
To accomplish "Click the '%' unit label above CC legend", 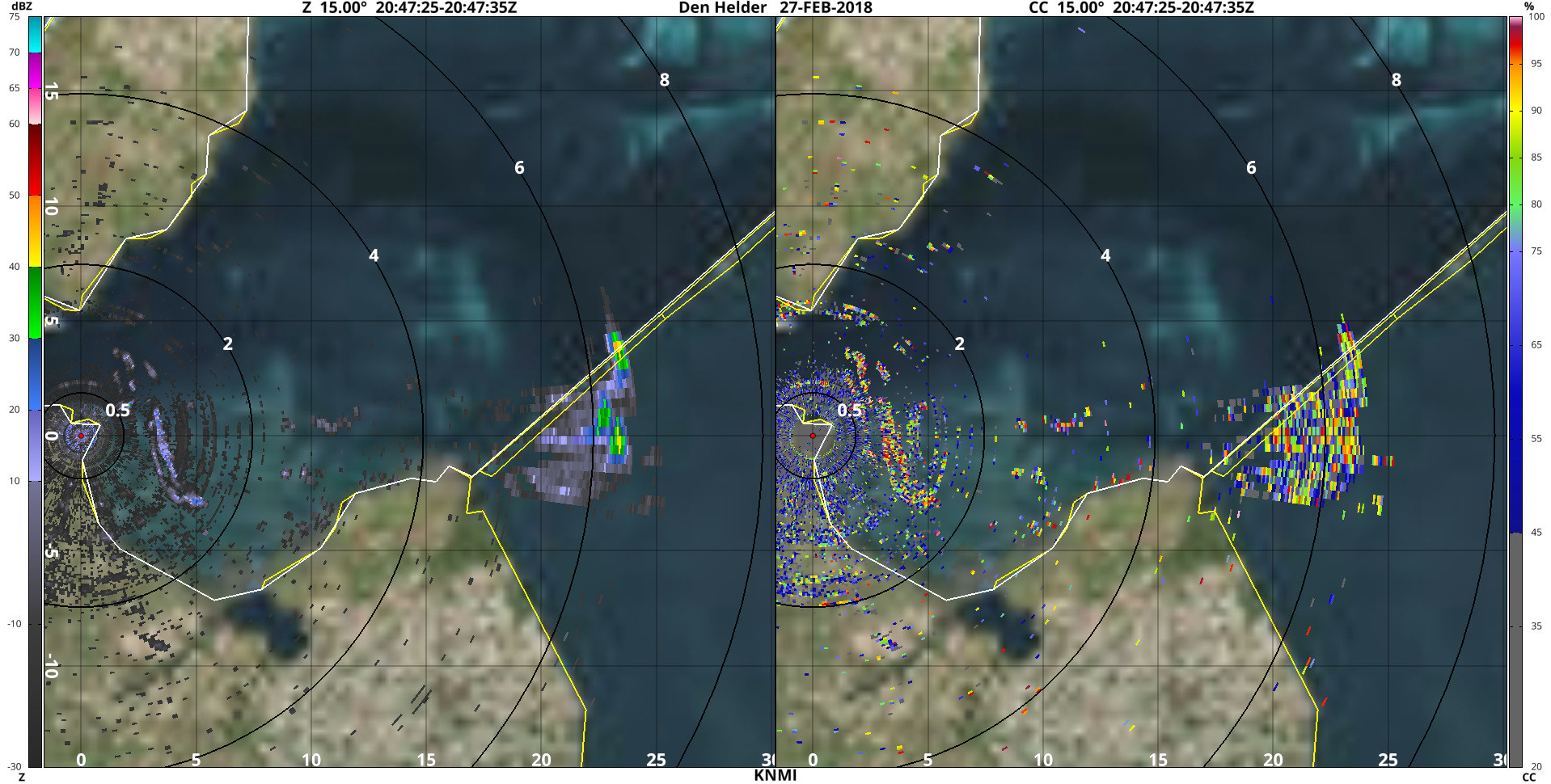I will coord(1528,6).
